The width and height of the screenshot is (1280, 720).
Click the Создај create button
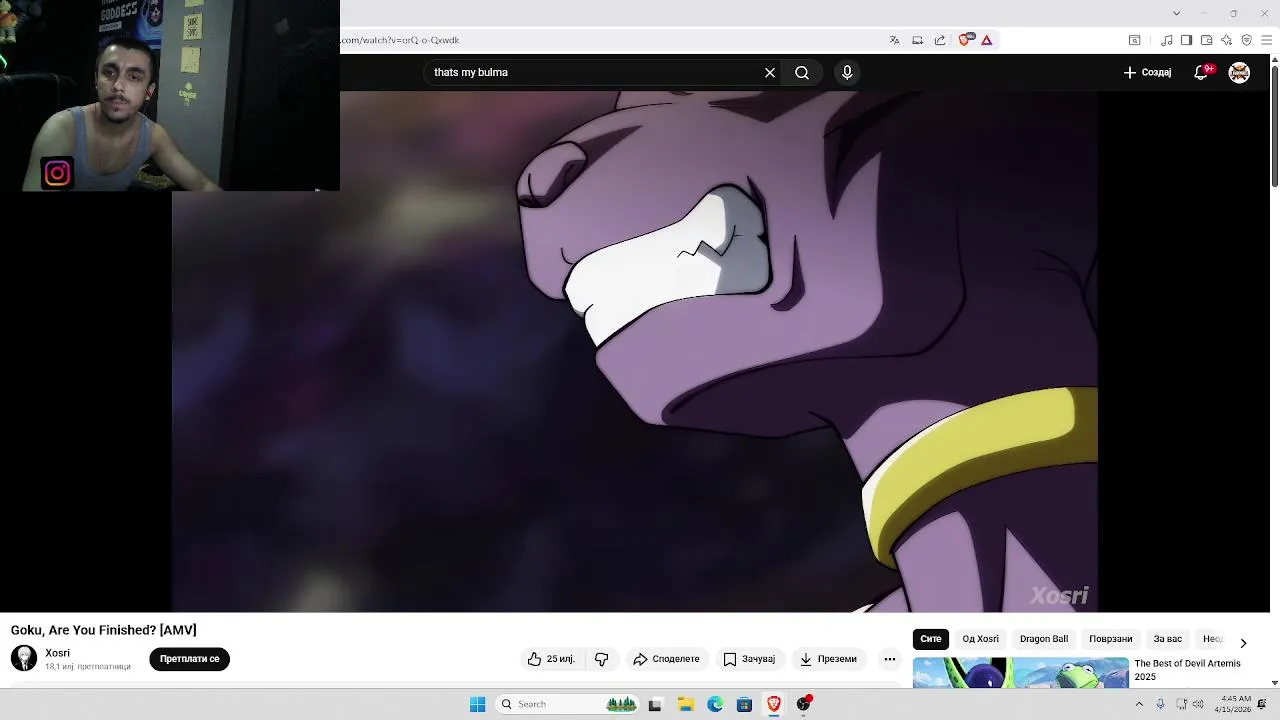click(1147, 72)
